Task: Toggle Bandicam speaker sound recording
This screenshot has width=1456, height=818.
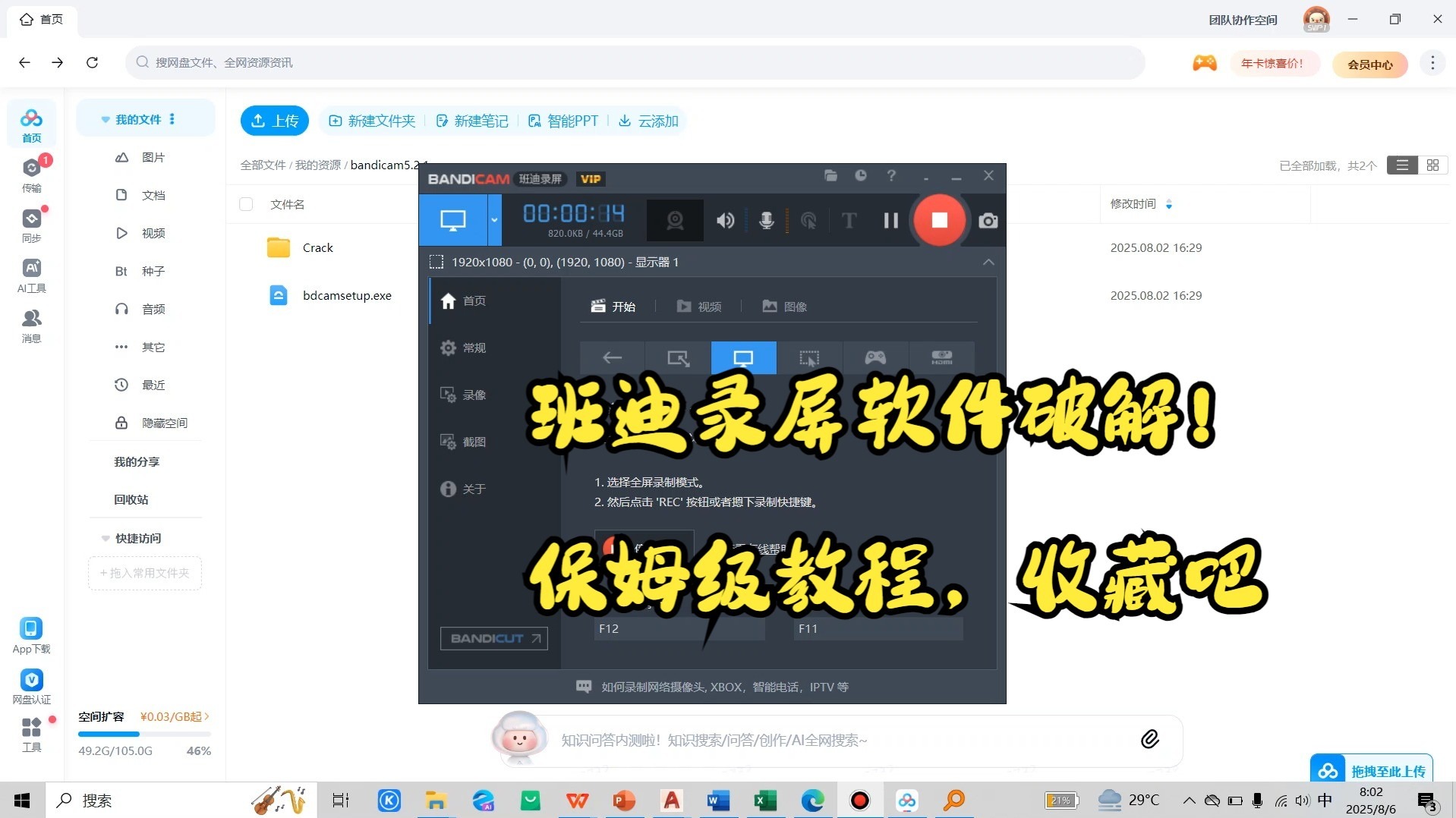Action: (x=725, y=221)
